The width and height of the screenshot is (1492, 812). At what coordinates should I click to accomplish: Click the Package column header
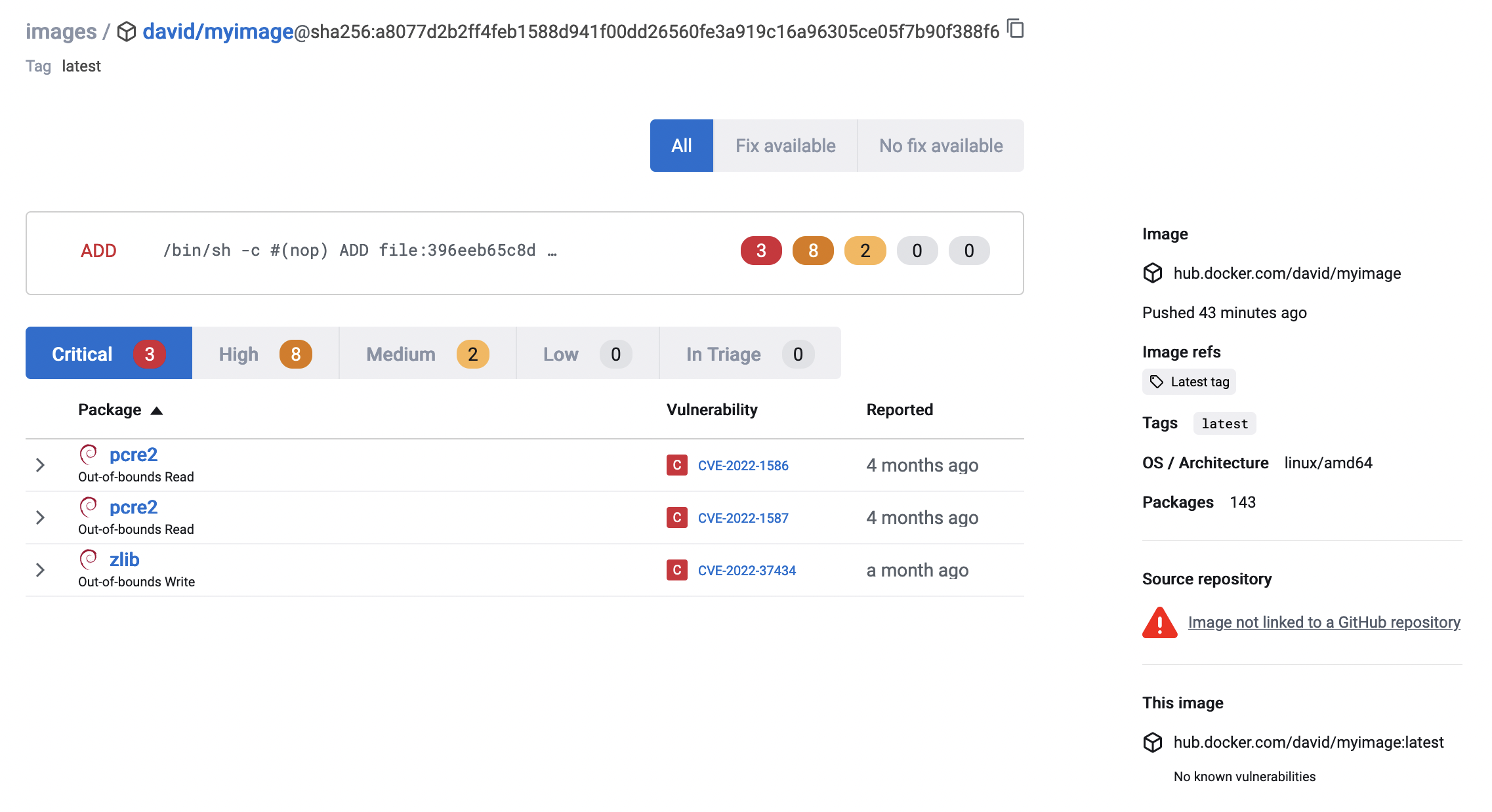pos(110,410)
